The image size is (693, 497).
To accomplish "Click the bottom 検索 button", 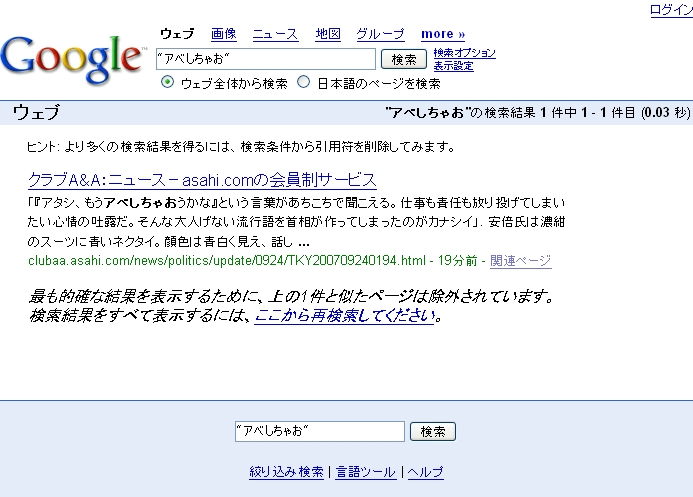I will (x=433, y=431).
